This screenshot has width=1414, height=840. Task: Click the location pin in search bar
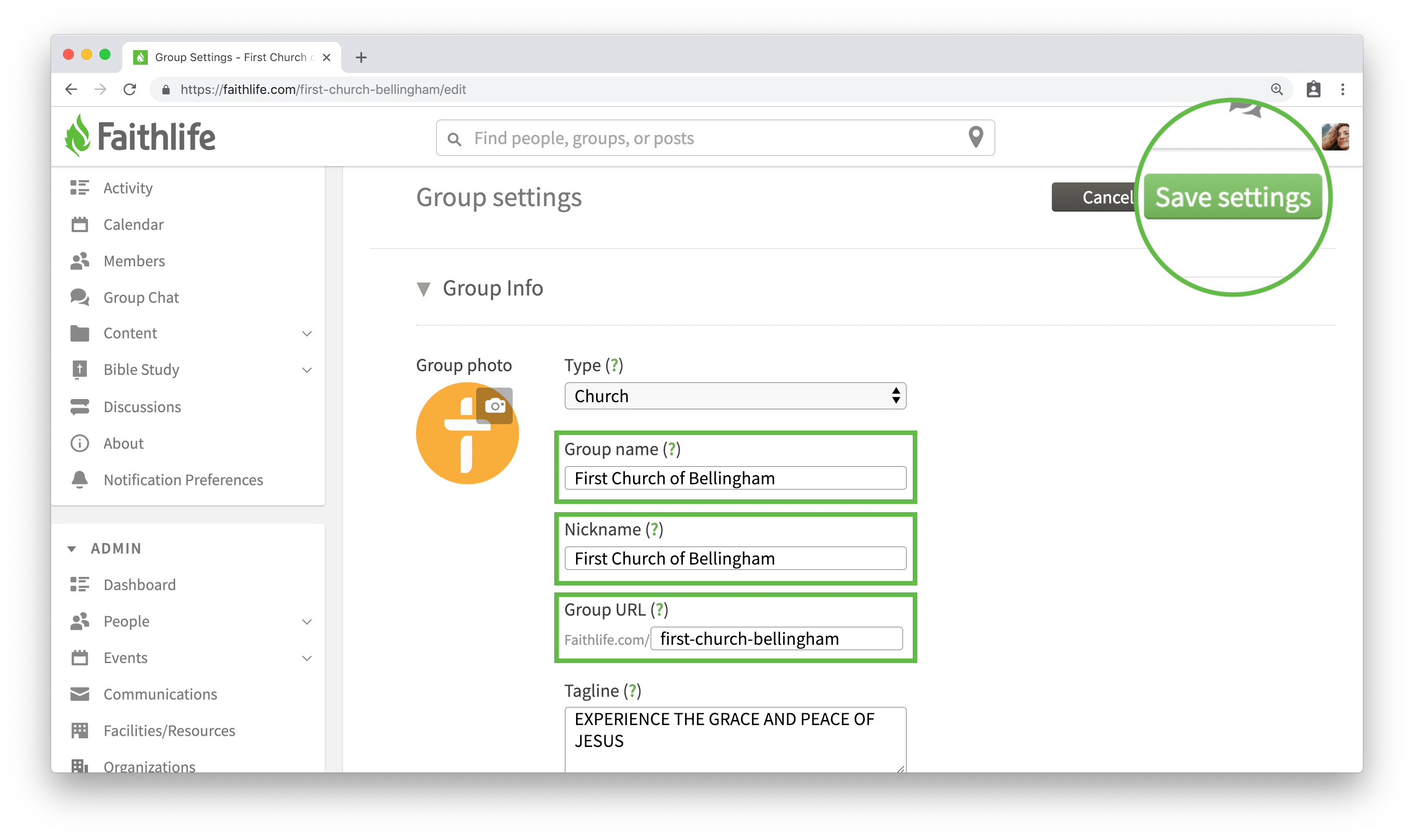pos(975,137)
